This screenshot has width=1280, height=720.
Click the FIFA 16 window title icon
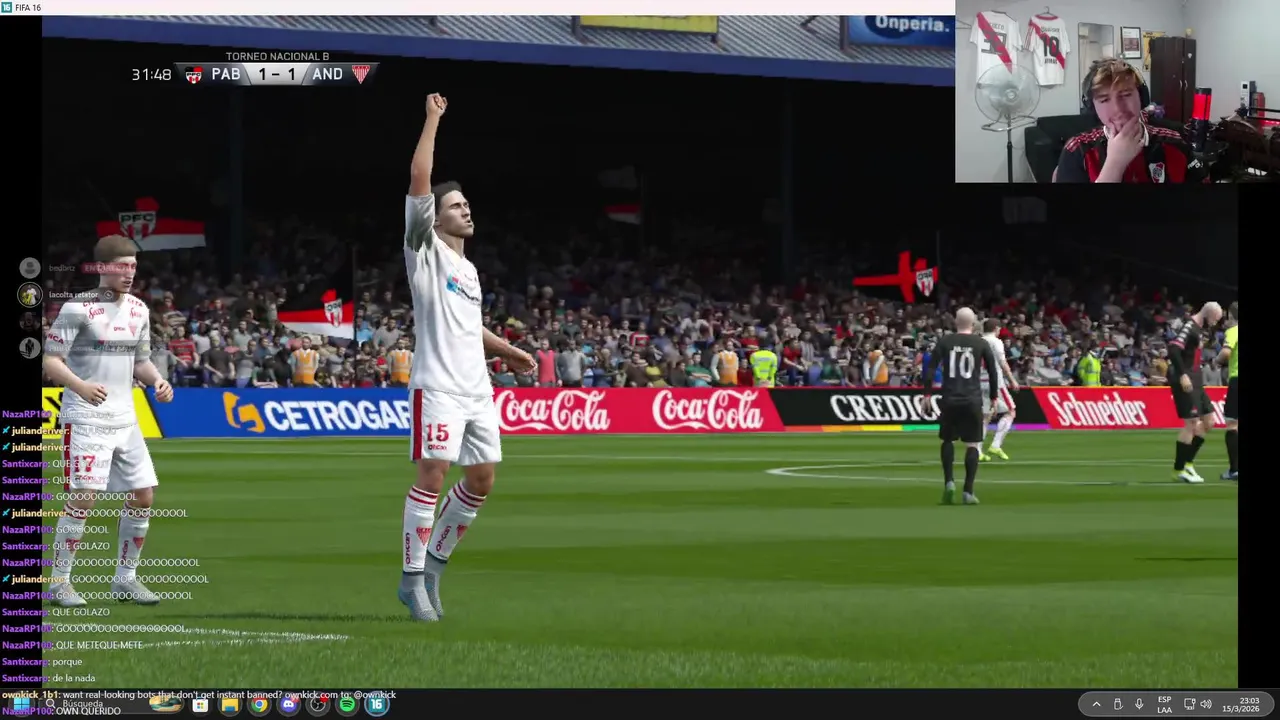pyautogui.click(x=7, y=7)
